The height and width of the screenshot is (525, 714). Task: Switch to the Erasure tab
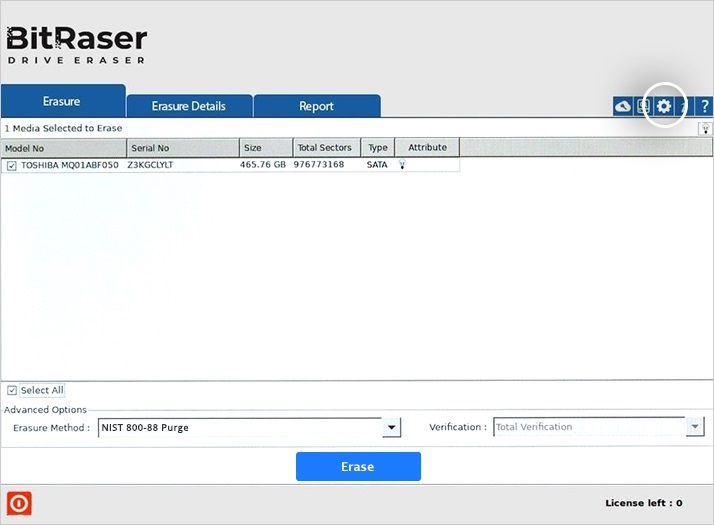(x=63, y=101)
